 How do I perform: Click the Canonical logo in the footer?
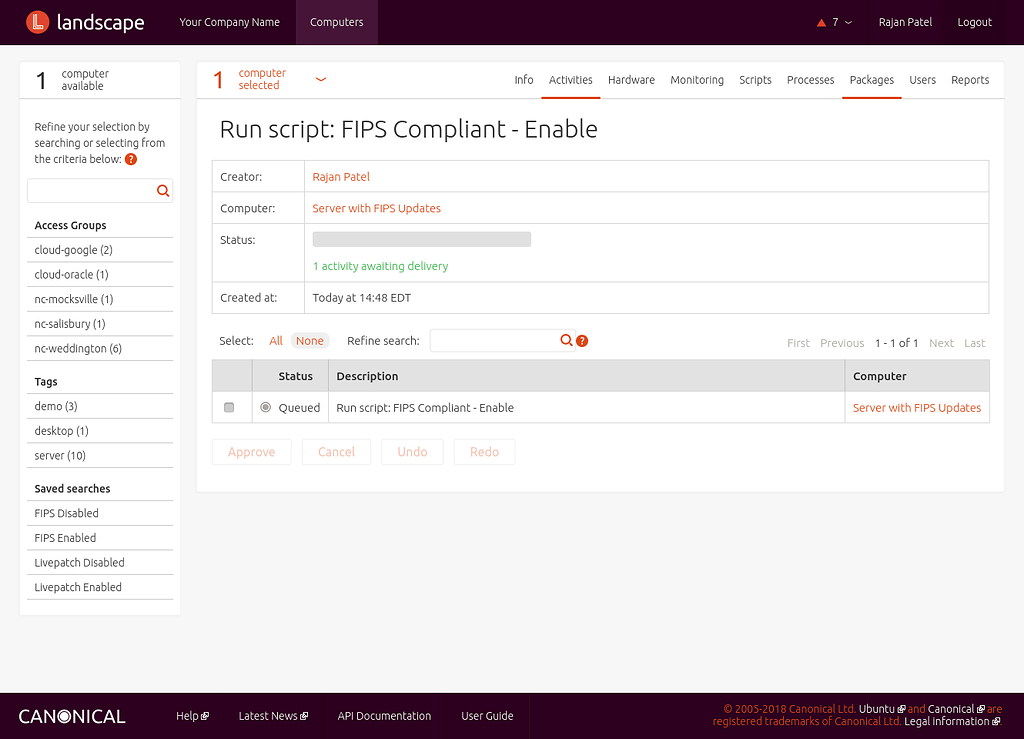coord(71,716)
